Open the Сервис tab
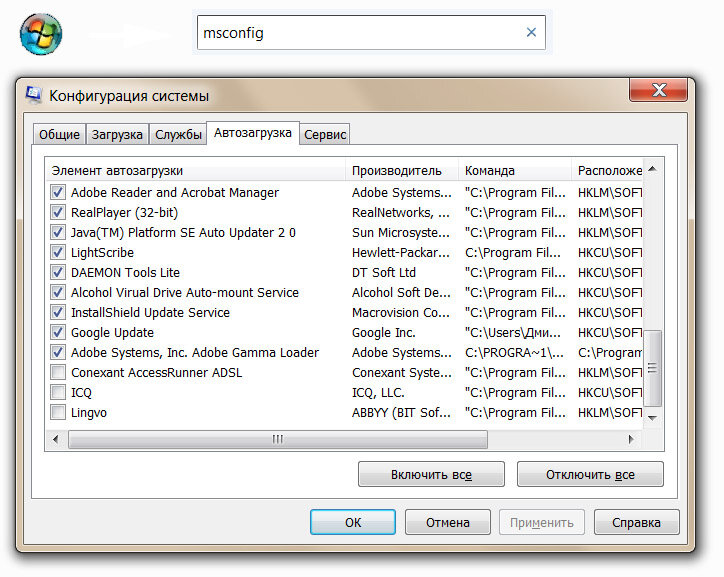 pyautogui.click(x=325, y=134)
